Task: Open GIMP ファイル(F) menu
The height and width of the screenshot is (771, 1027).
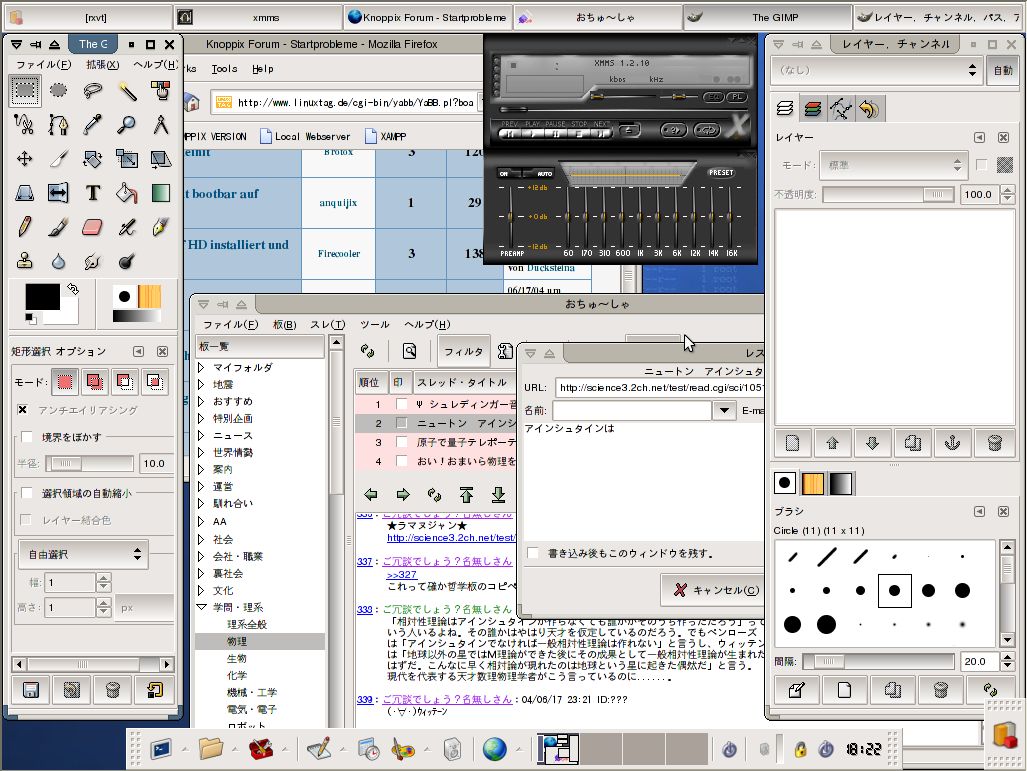Action: coord(43,64)
